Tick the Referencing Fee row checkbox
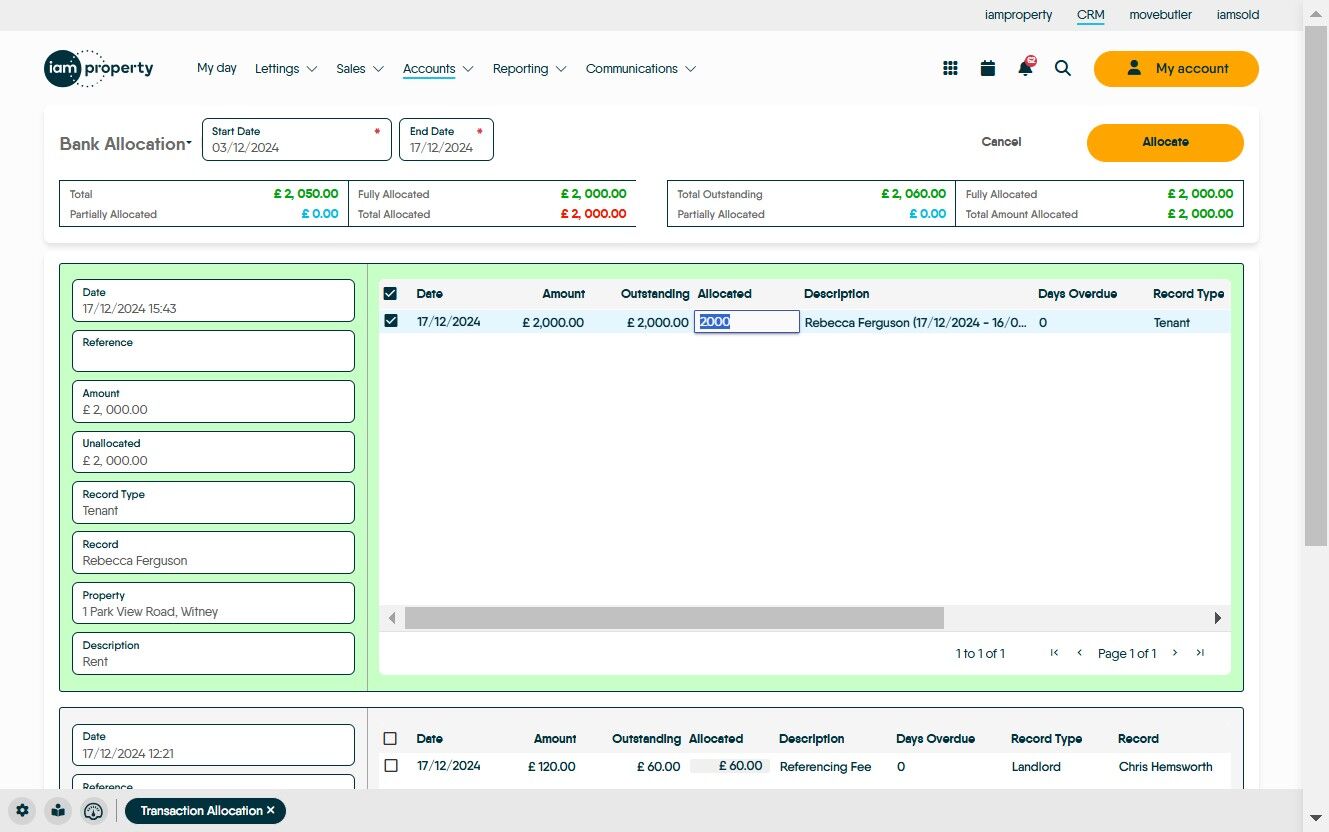The width and height of the screenshot is (1329, 832). (x=391, y=766)
